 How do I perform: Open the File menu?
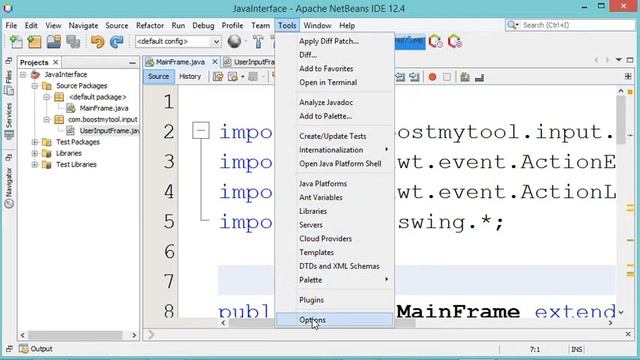pyautogui.click(x=11, y=25)
